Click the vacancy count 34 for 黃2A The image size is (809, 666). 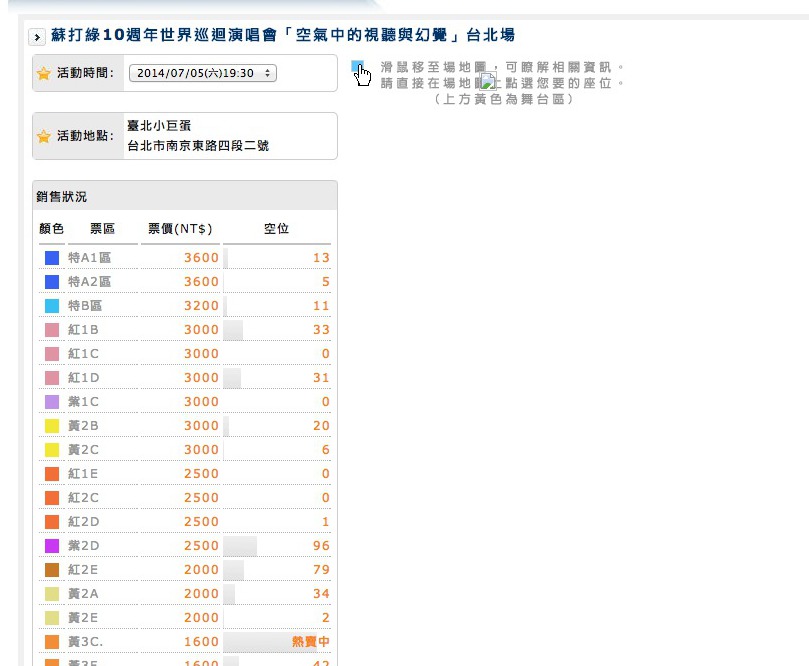tap(321, 594)
